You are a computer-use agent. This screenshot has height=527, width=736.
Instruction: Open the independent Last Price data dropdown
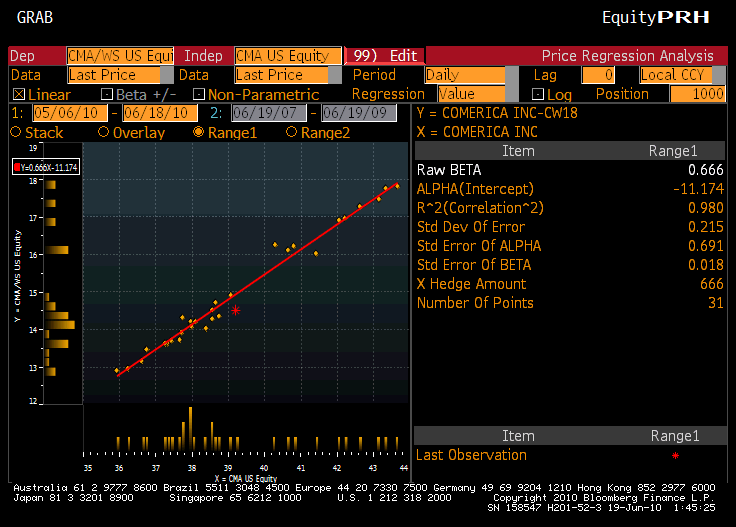pyautogui.click(x=288, y=75)
